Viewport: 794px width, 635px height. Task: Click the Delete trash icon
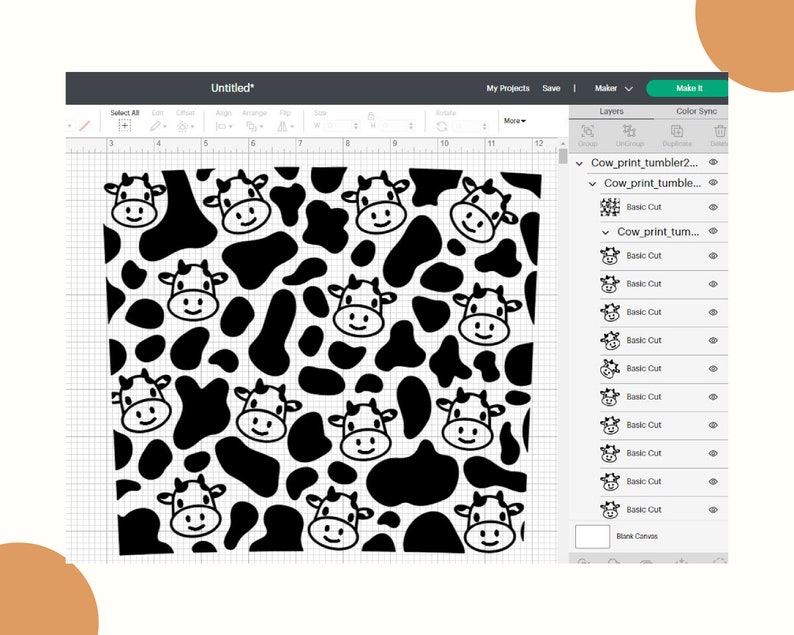pyautogui.click(x=720, y=131)
